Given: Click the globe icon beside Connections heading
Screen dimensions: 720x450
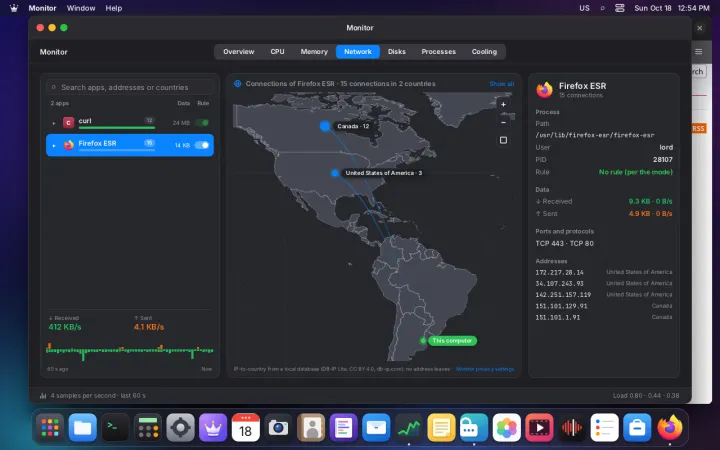Looking at the screenshot, I should [237, 84].
